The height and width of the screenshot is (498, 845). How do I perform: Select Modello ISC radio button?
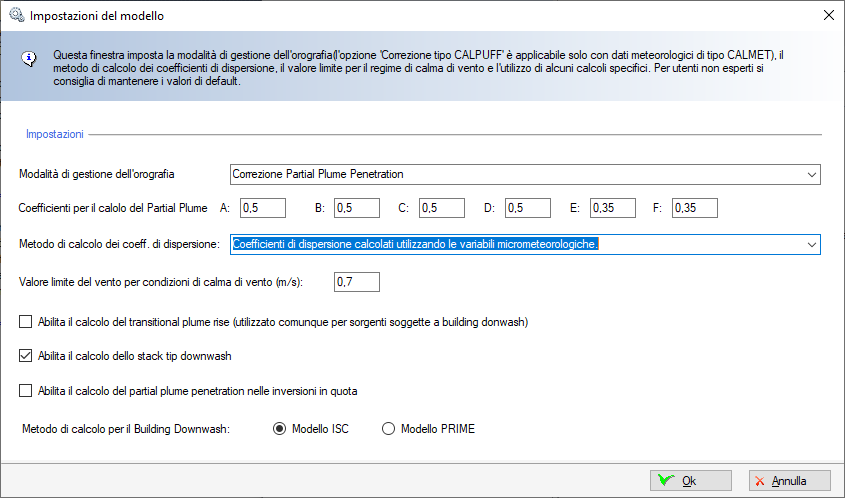click(x=279, y=429)
